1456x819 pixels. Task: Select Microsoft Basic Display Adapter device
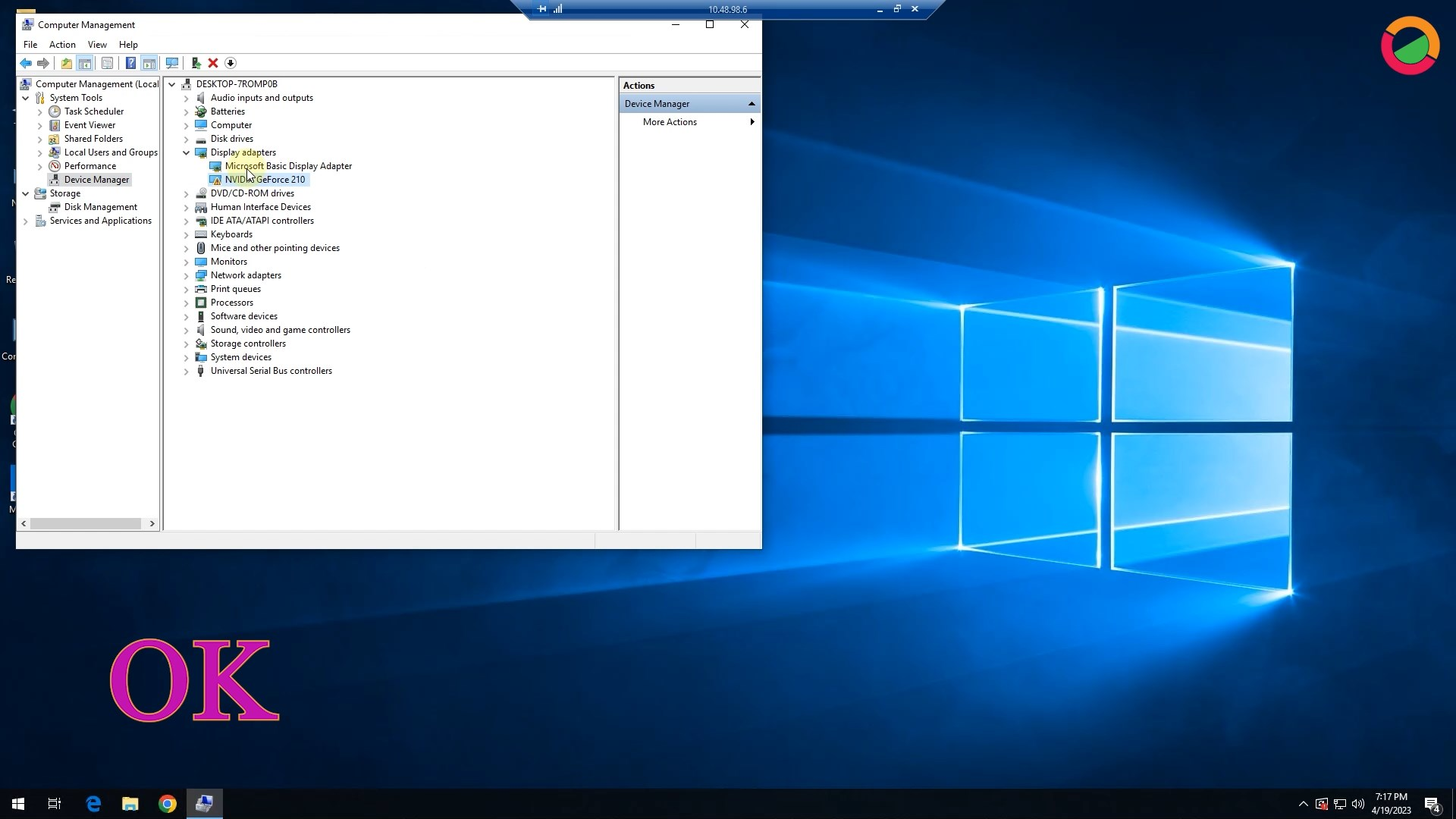[x=288, y=166]
